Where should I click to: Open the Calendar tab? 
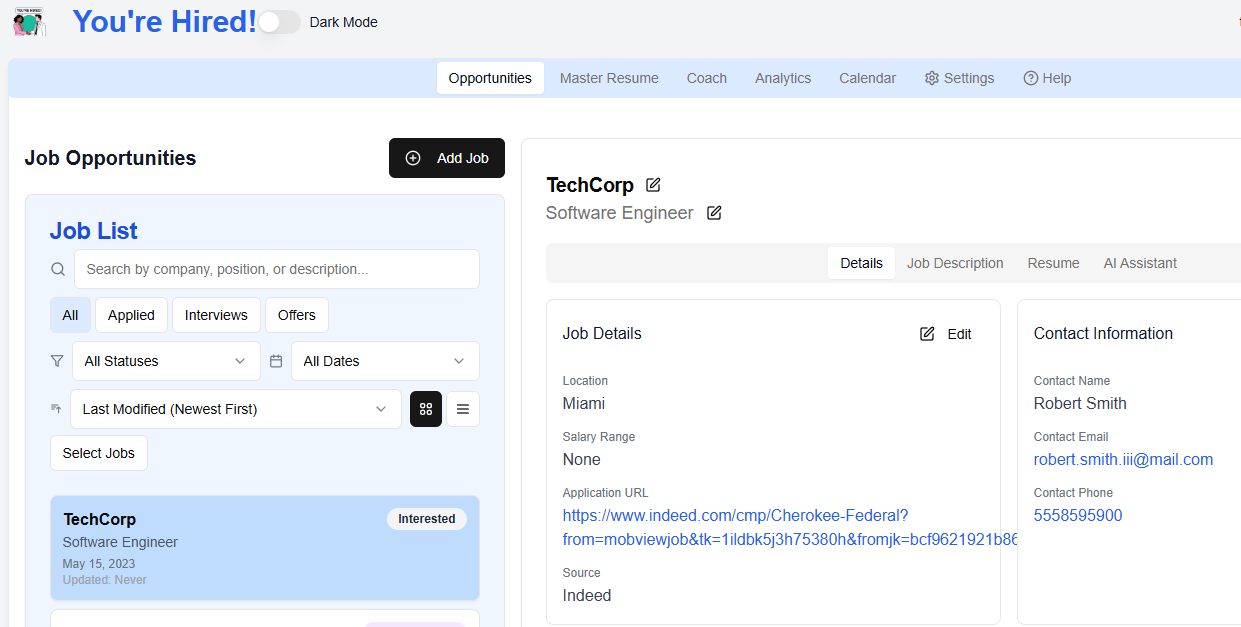point(868,78)
